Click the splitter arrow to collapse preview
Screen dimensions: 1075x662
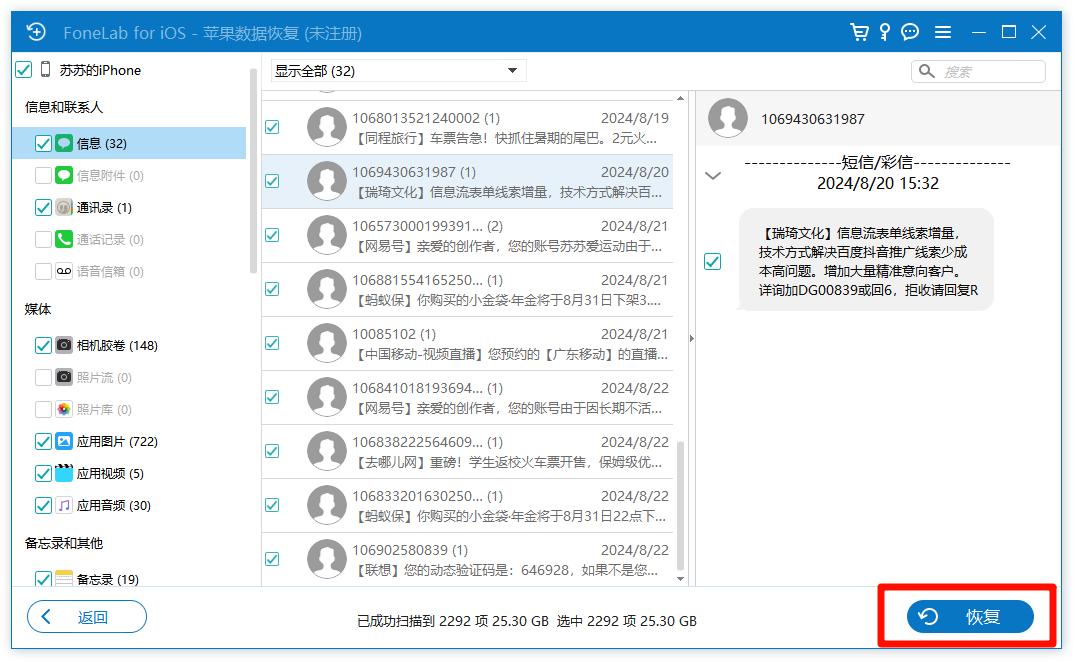(690, 339)
